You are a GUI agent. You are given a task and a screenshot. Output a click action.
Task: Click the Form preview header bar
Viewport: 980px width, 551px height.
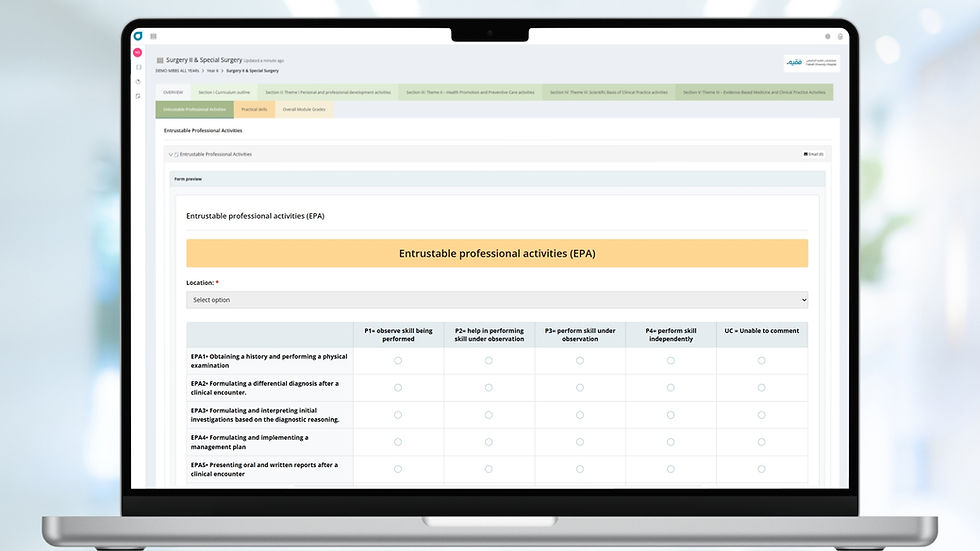pos(497,179)
